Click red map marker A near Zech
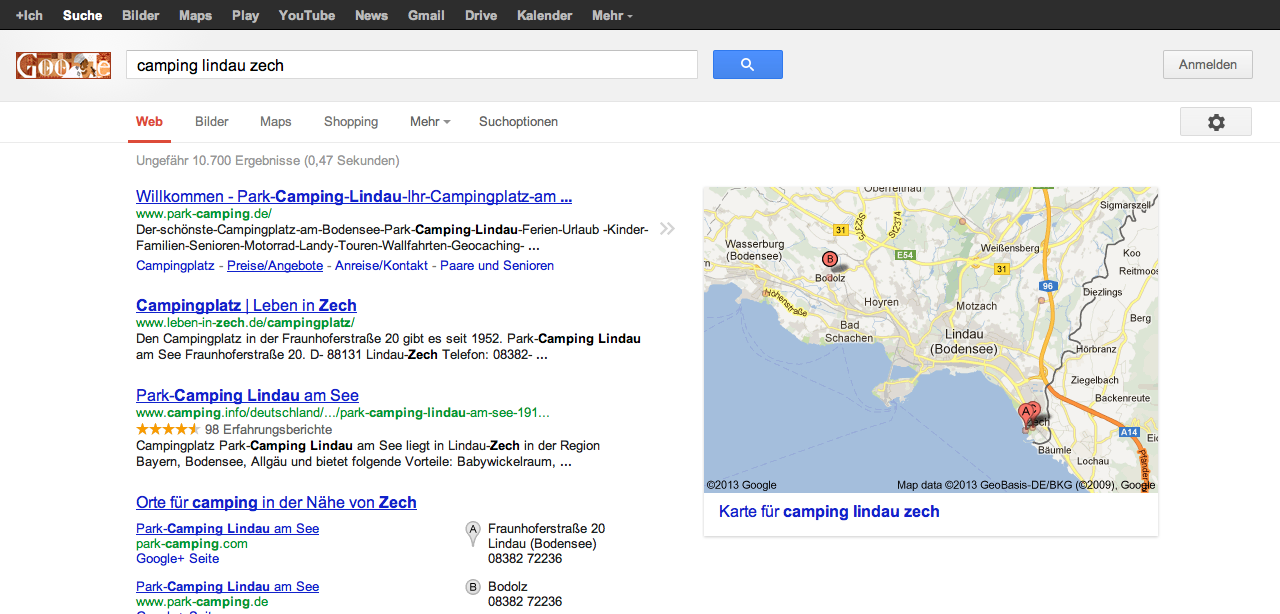Screen dimensions: 1280x614 tap(1025, 411)
